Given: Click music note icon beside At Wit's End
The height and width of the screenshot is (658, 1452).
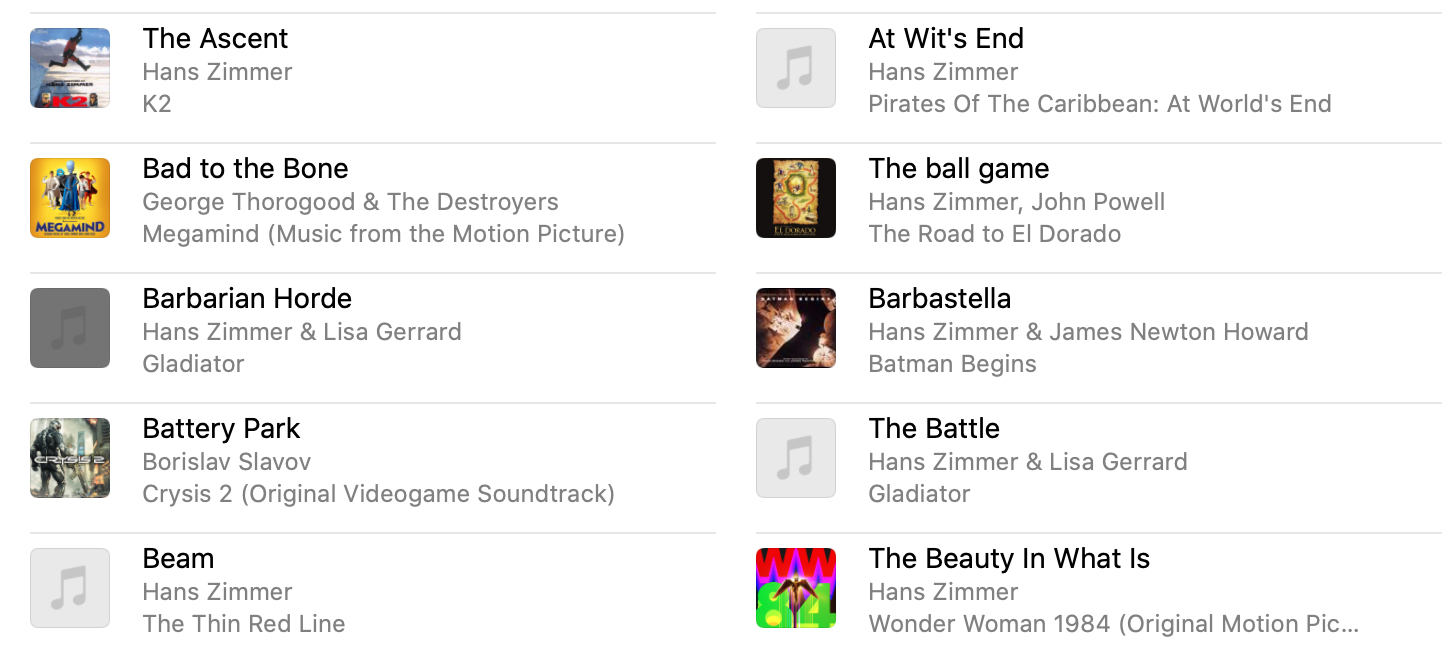Looking at the screenshot, I should tap(796, 68).
